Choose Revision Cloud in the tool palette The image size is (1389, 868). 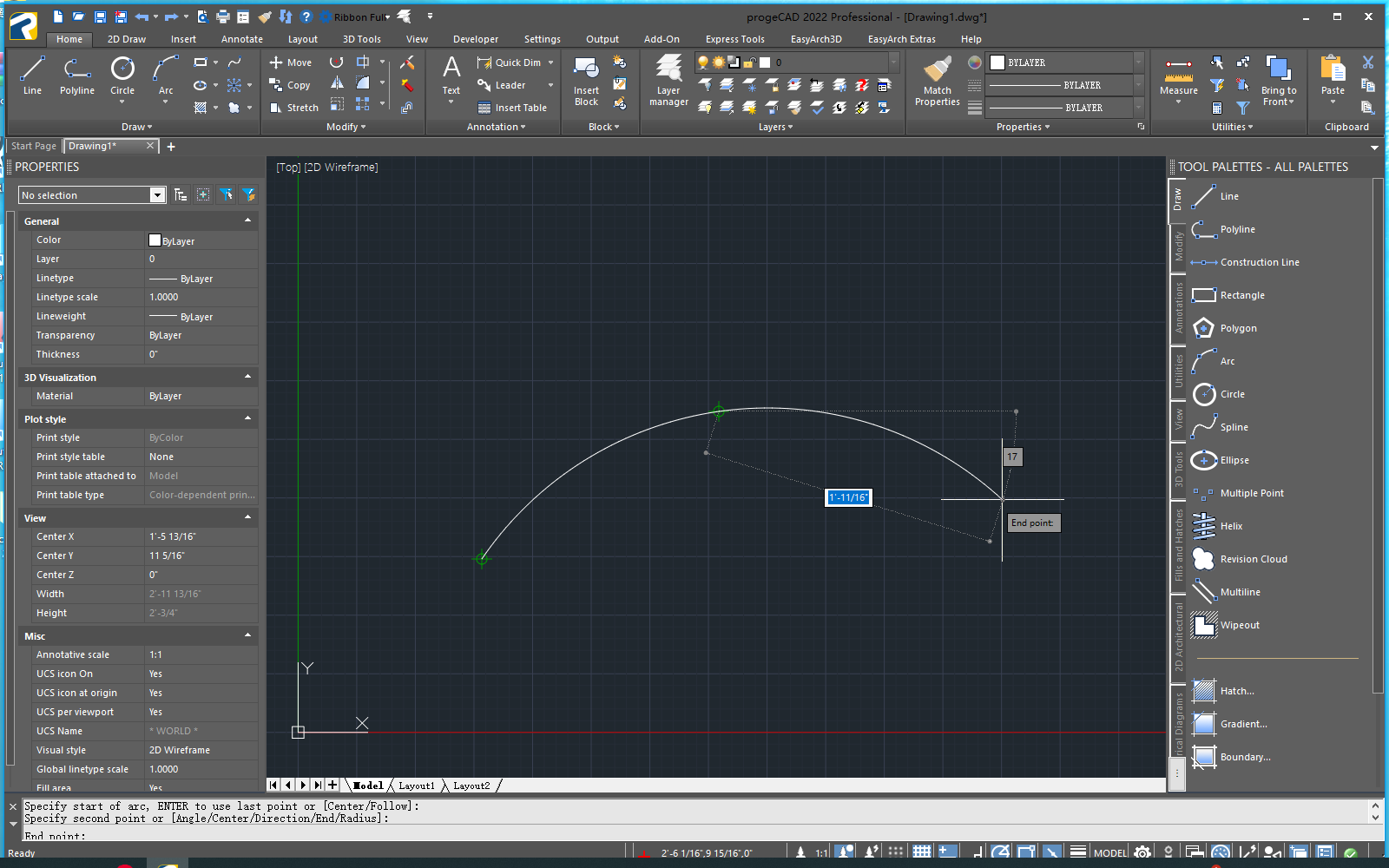[x=1253, y=559]
